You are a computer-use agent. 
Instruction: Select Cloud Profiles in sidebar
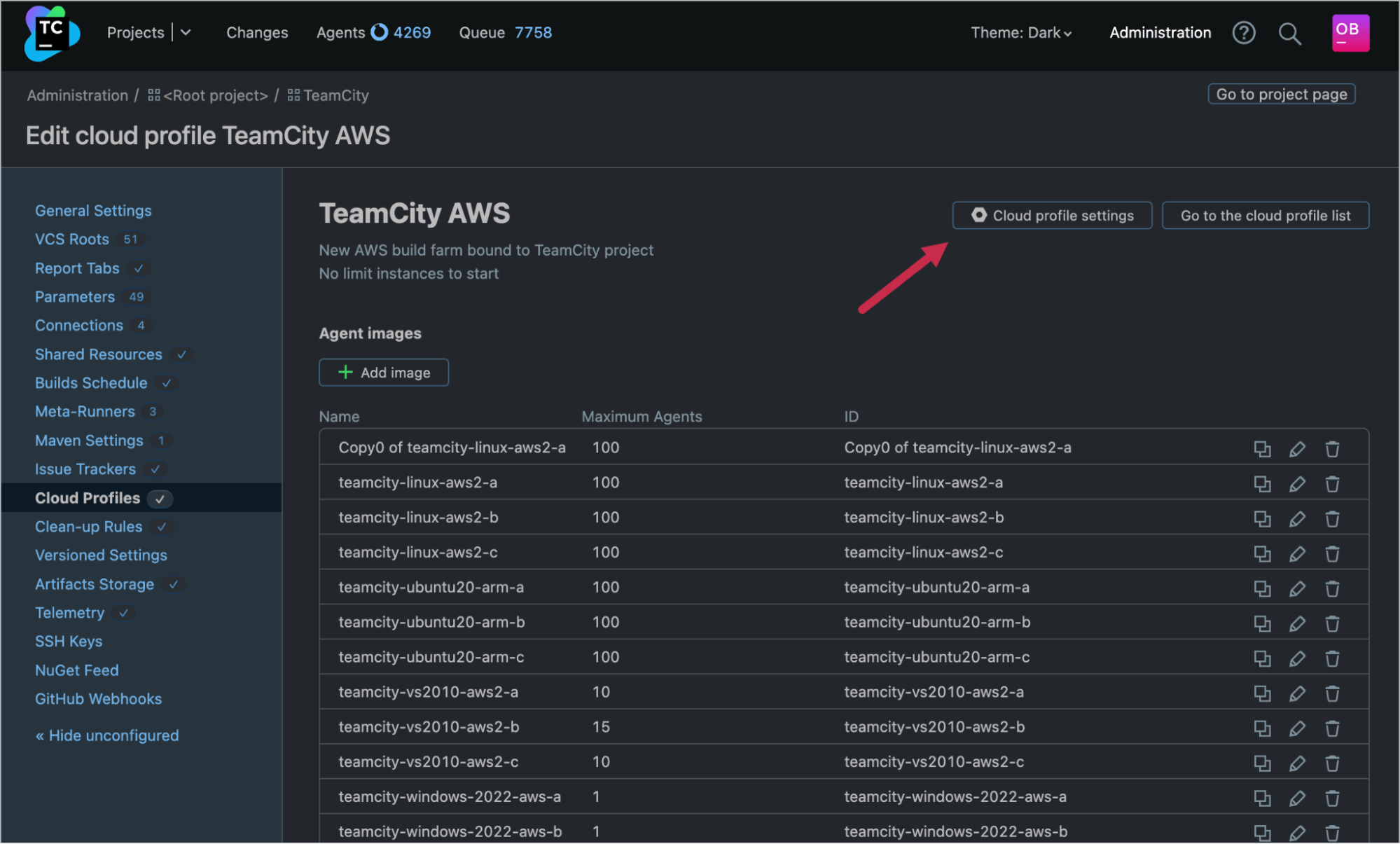click(x=88, y=498)
